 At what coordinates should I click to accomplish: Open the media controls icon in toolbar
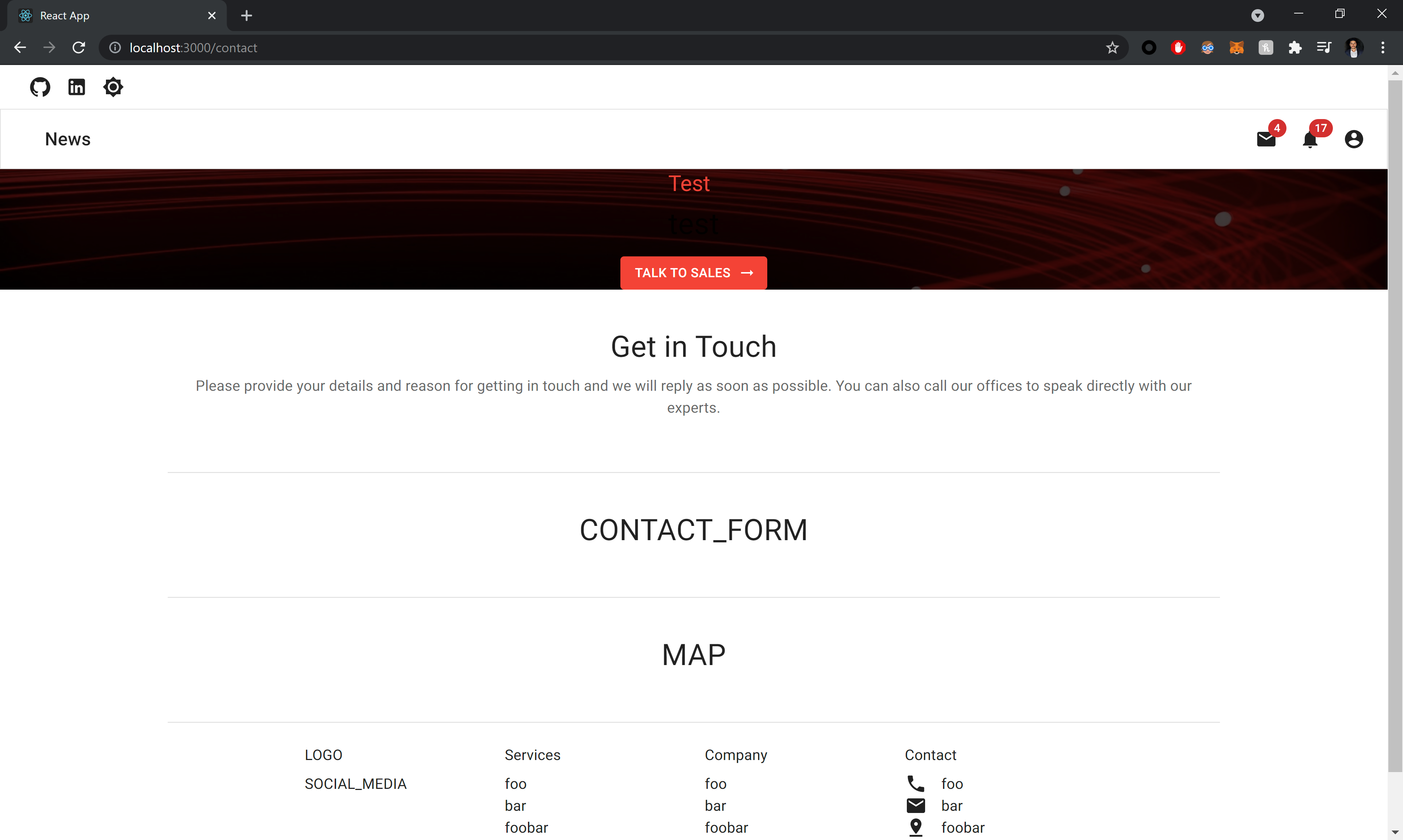pos(1324,47)
